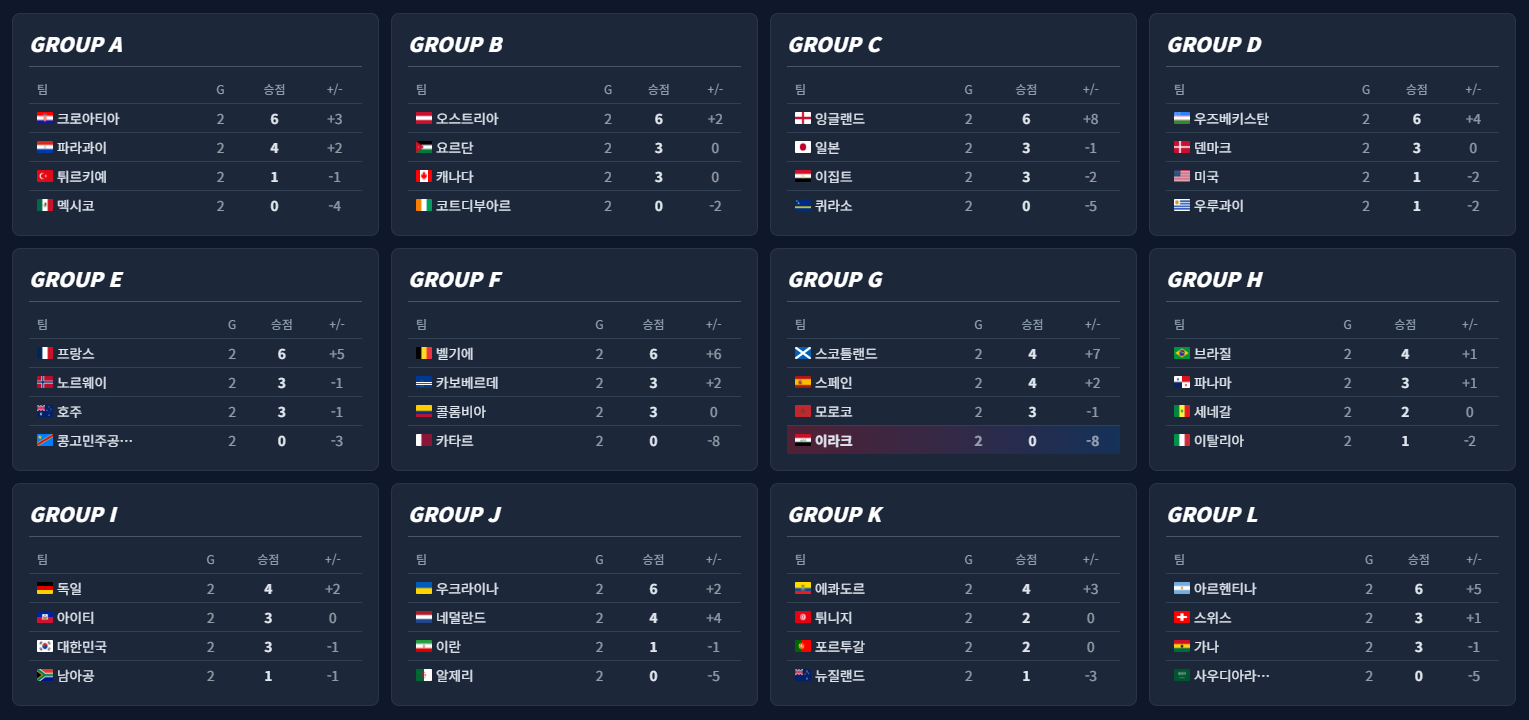Open the 대한민국 team link
The width and height of the screenshot is (1529, 720).
click(81, 647)
